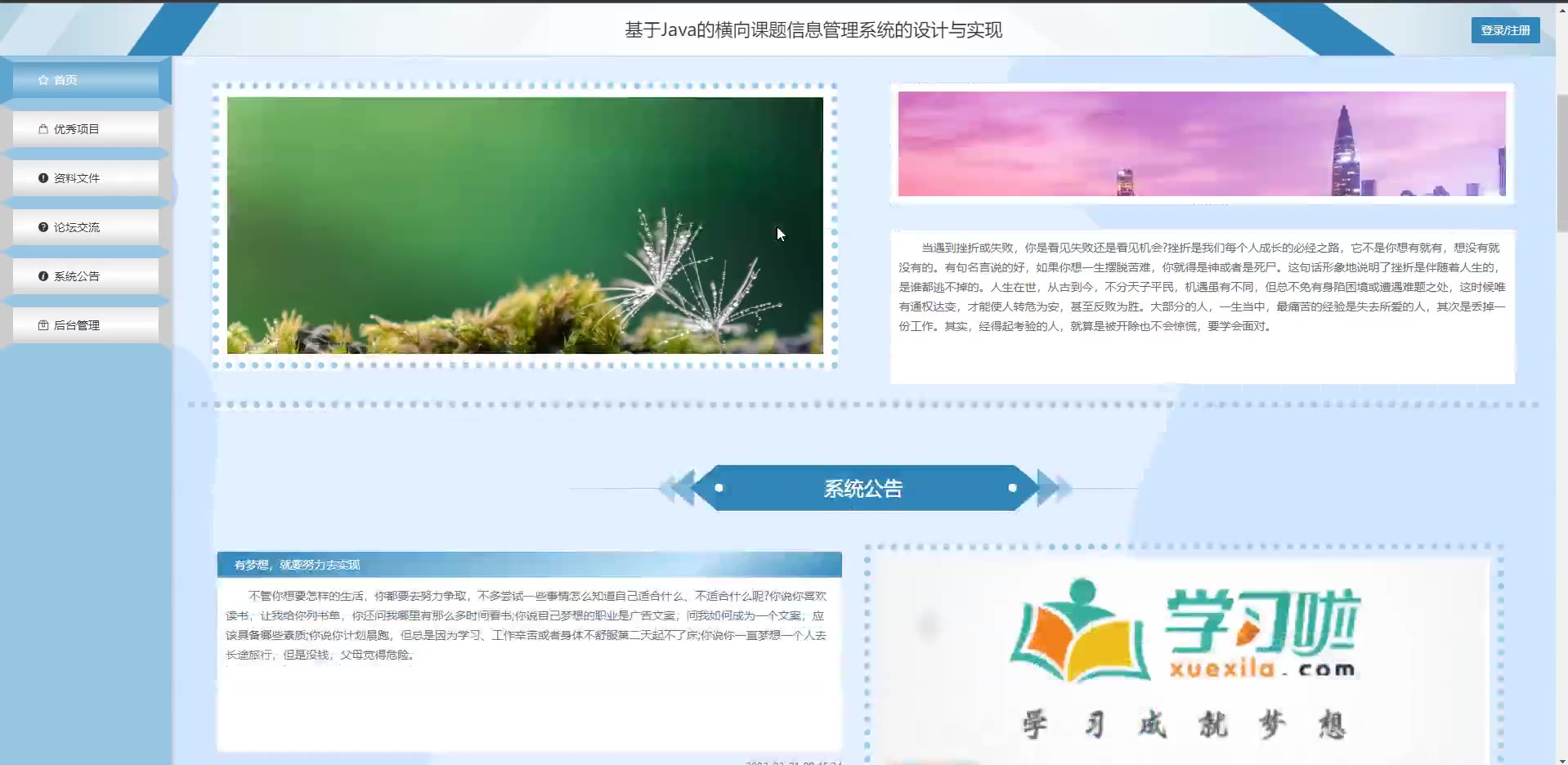This screenshot has width=1568, height=765.
Task: Click the pink city skyline image
Action: point(1202,144)
